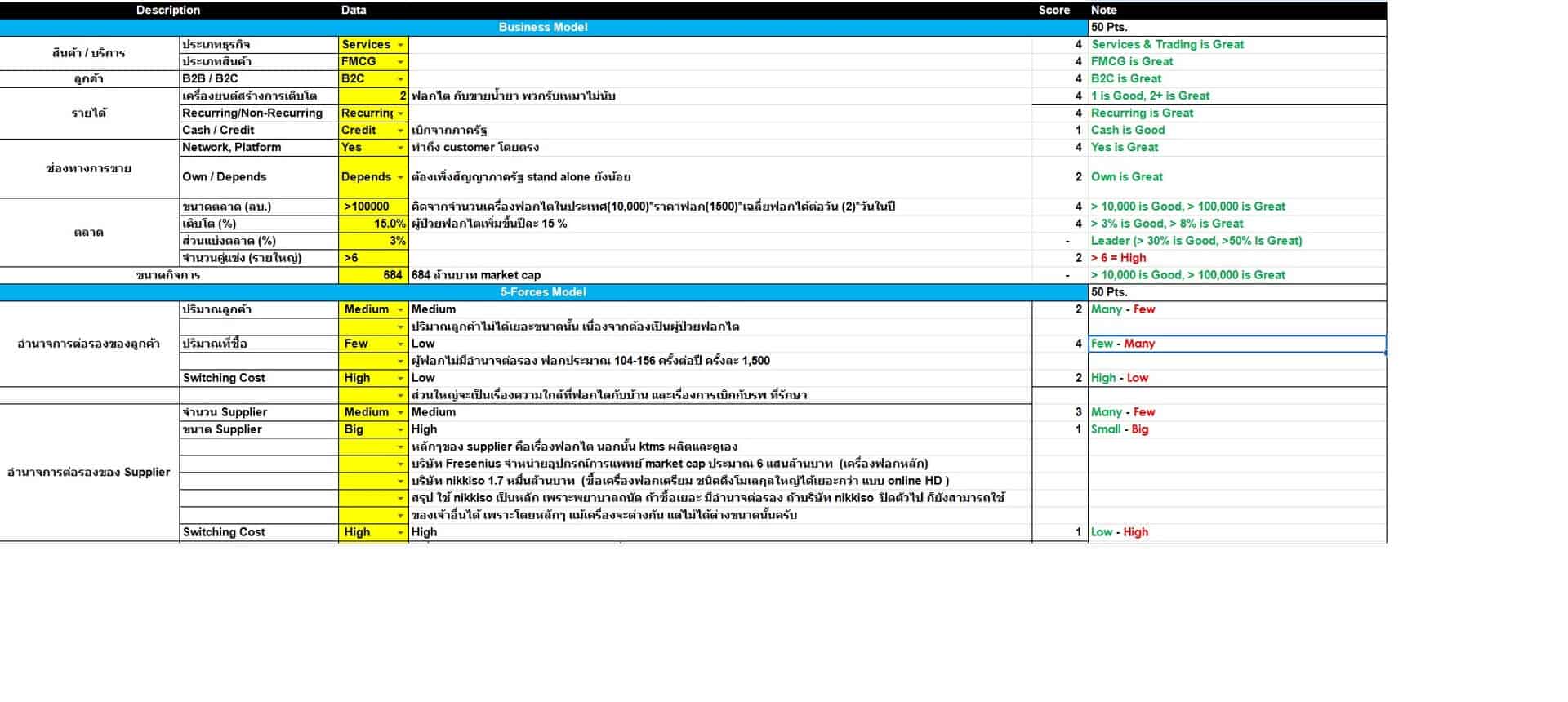Expand the Big dropdown for ขนาด Supplier
Viewport: 1568px width, 702px height.
(400, 430)
